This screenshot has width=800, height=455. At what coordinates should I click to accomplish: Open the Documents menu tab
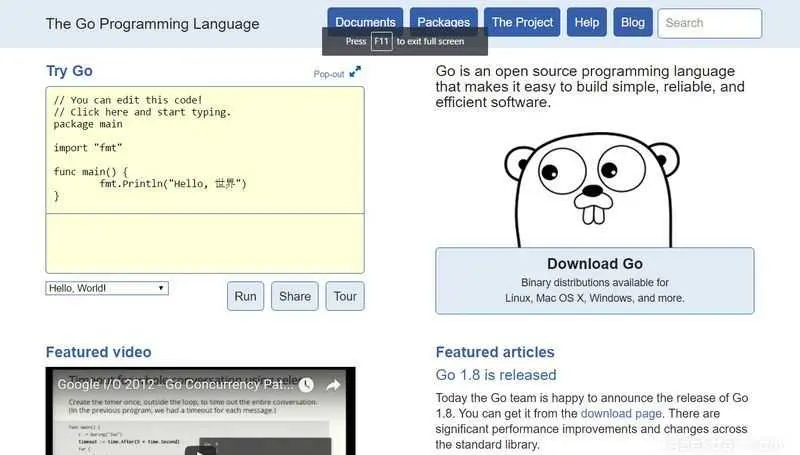[365, 22]
